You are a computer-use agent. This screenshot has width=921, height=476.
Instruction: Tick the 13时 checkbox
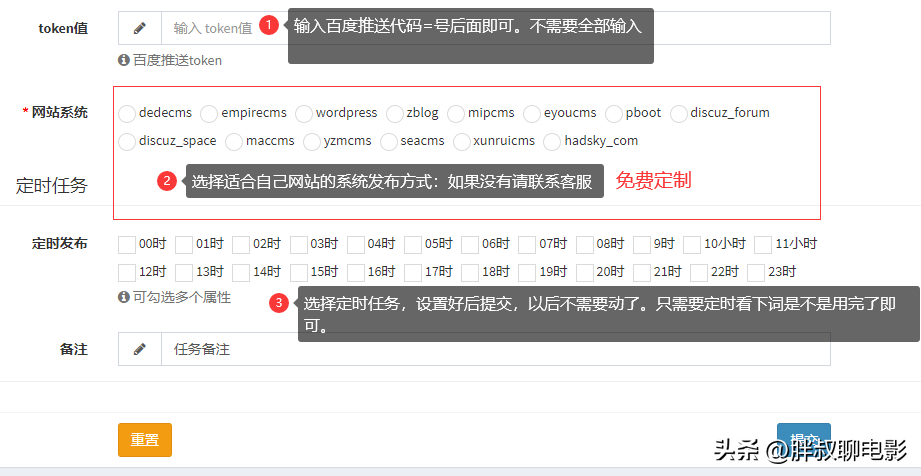[x=184, y=273]
